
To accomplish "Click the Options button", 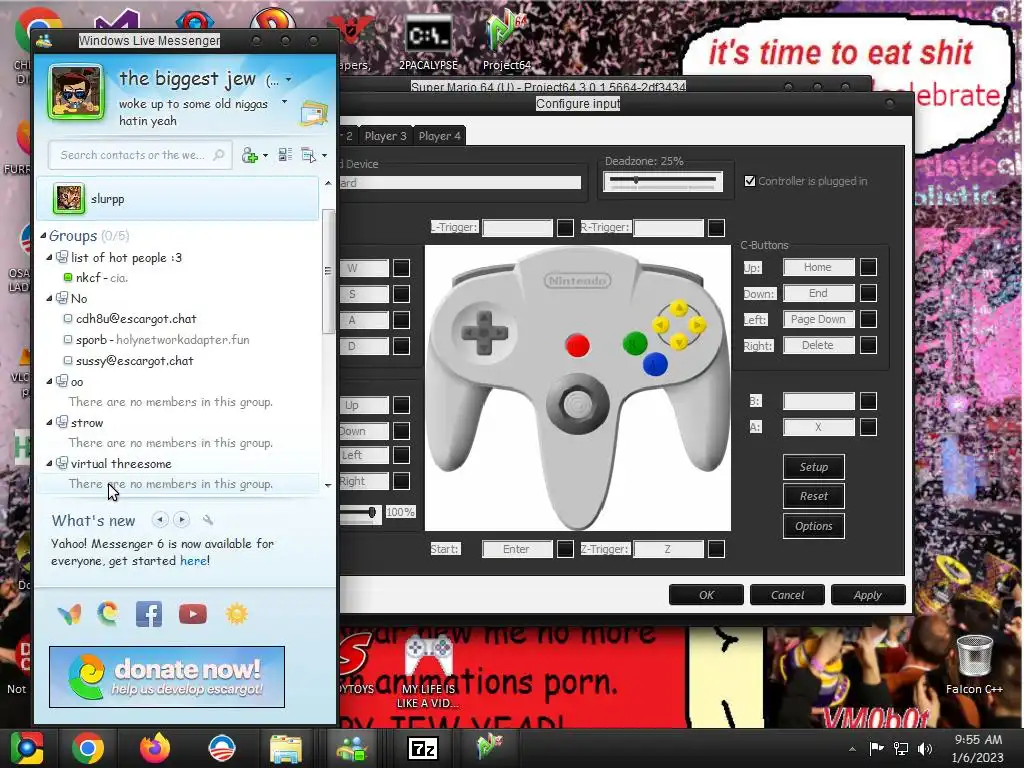I will point(814,526).
